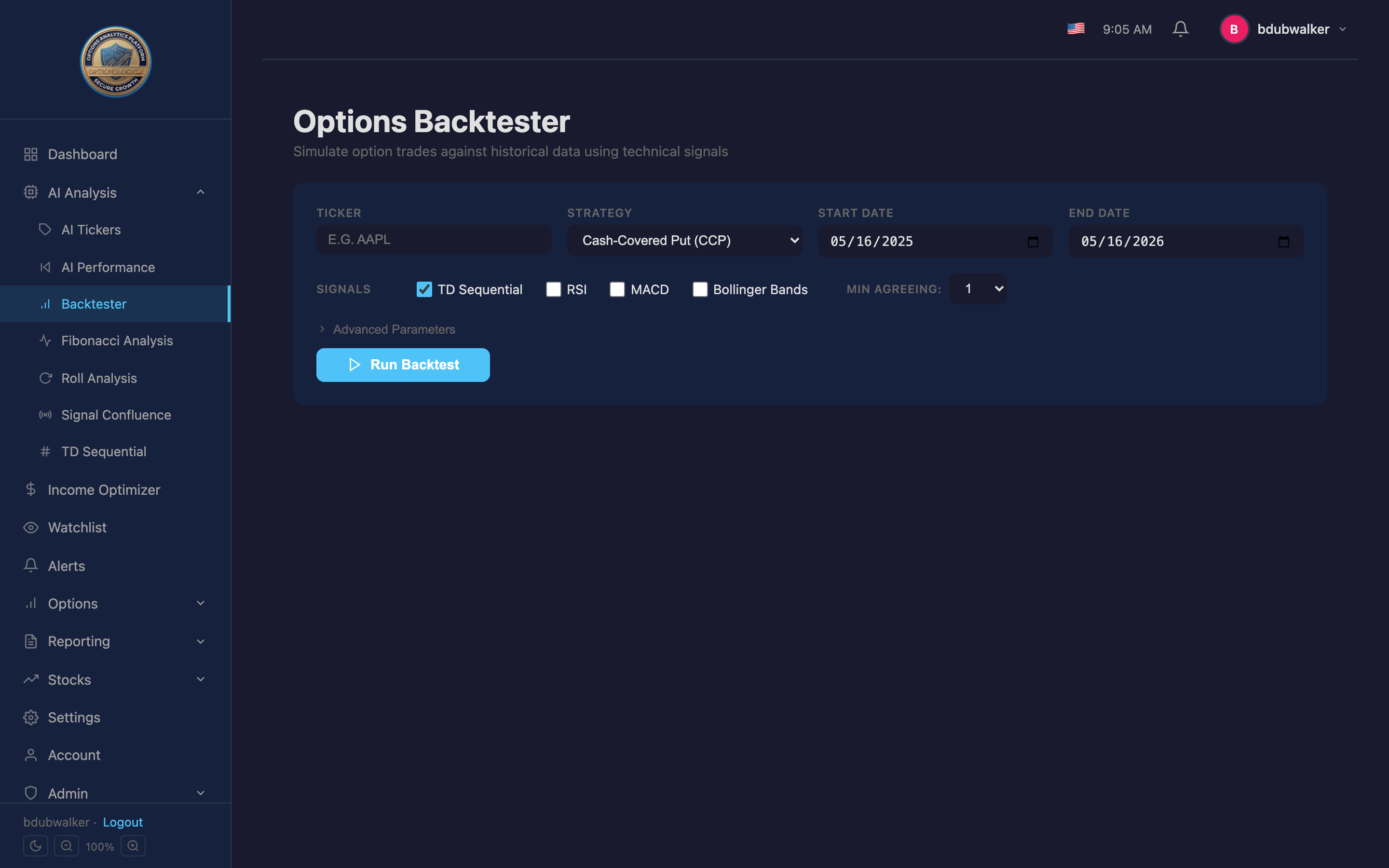The image size is (1389, 868).
Task: Click the 9:05 AM clock text
Action: click(x=1127, y=29)
